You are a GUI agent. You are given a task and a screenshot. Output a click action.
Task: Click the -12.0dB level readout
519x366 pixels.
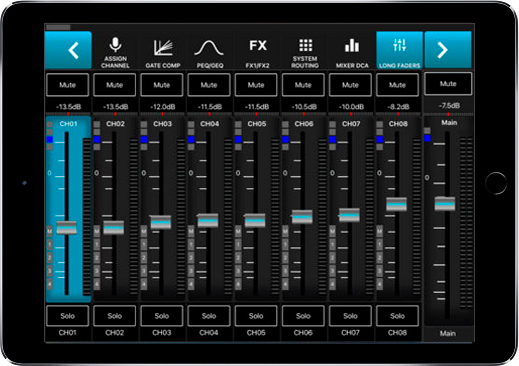162,107
